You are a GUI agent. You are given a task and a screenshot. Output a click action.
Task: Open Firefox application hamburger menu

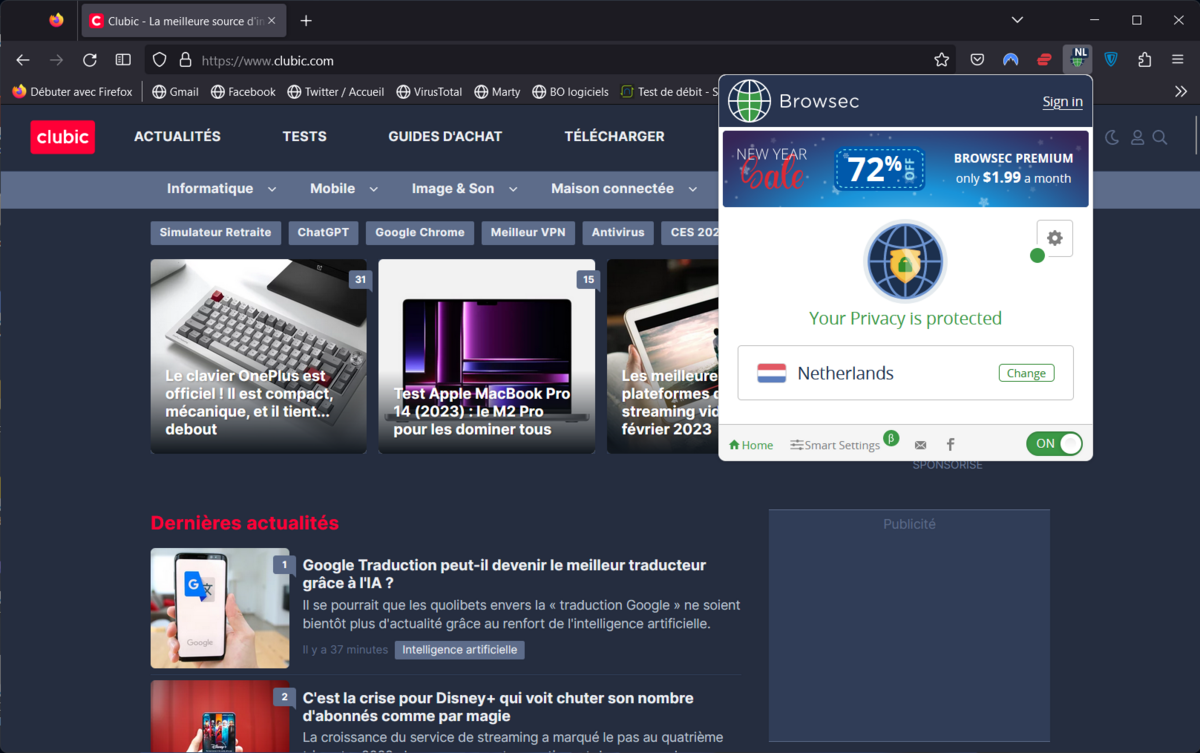(x=1177, y=60)
